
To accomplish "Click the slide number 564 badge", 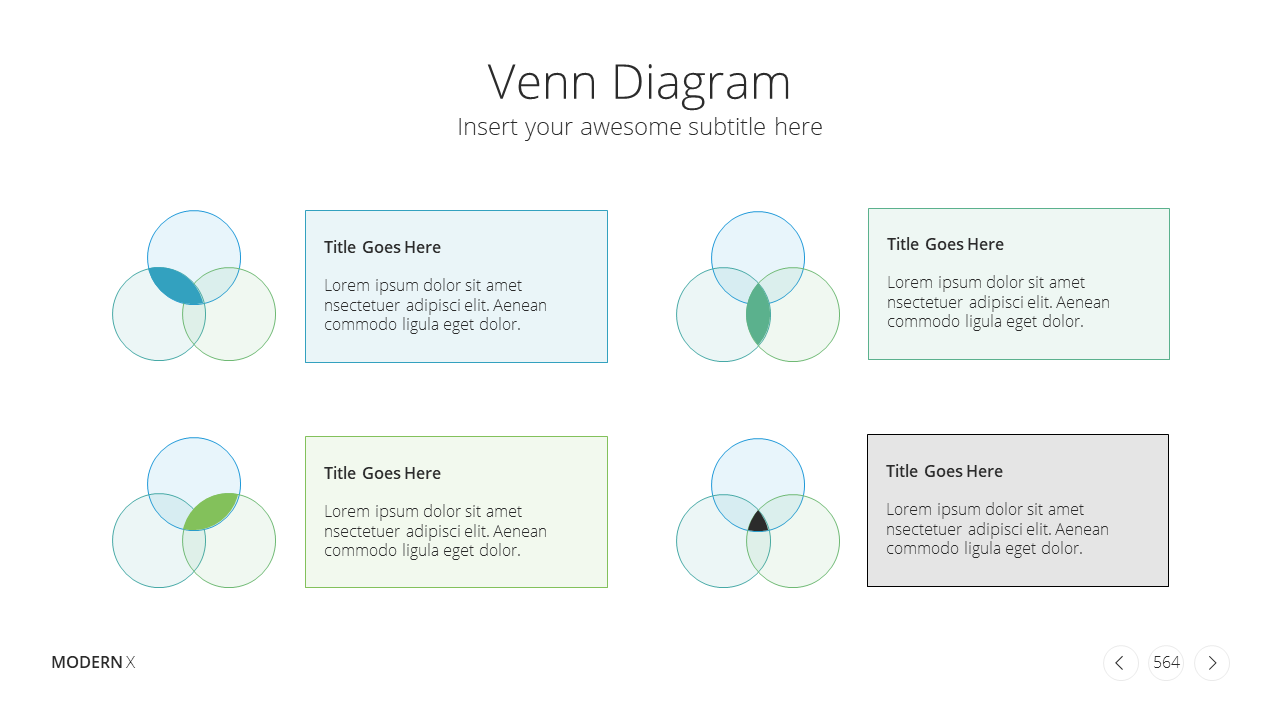I will tap(1166, 663).
